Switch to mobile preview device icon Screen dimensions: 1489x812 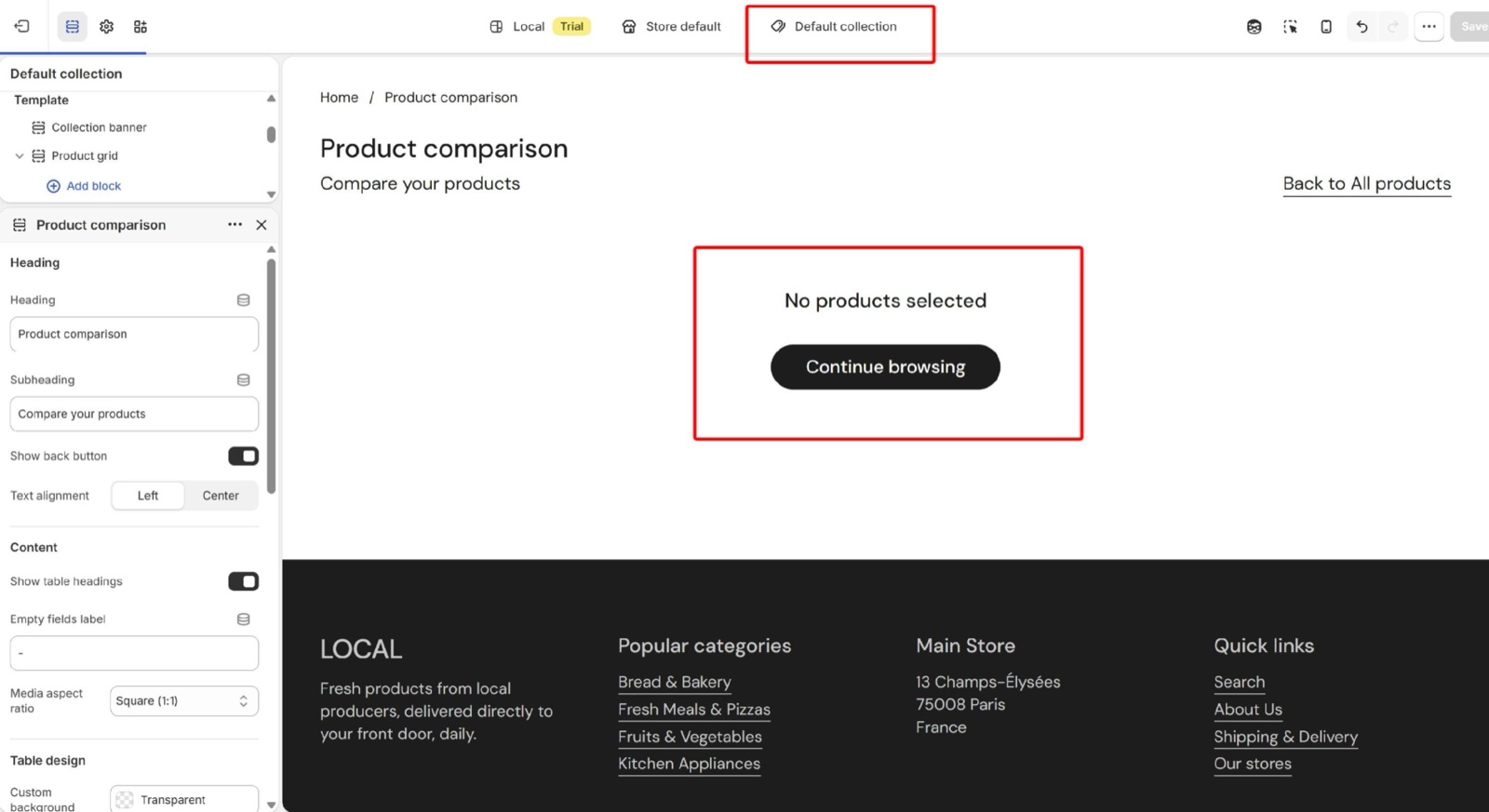(1326, 26)
